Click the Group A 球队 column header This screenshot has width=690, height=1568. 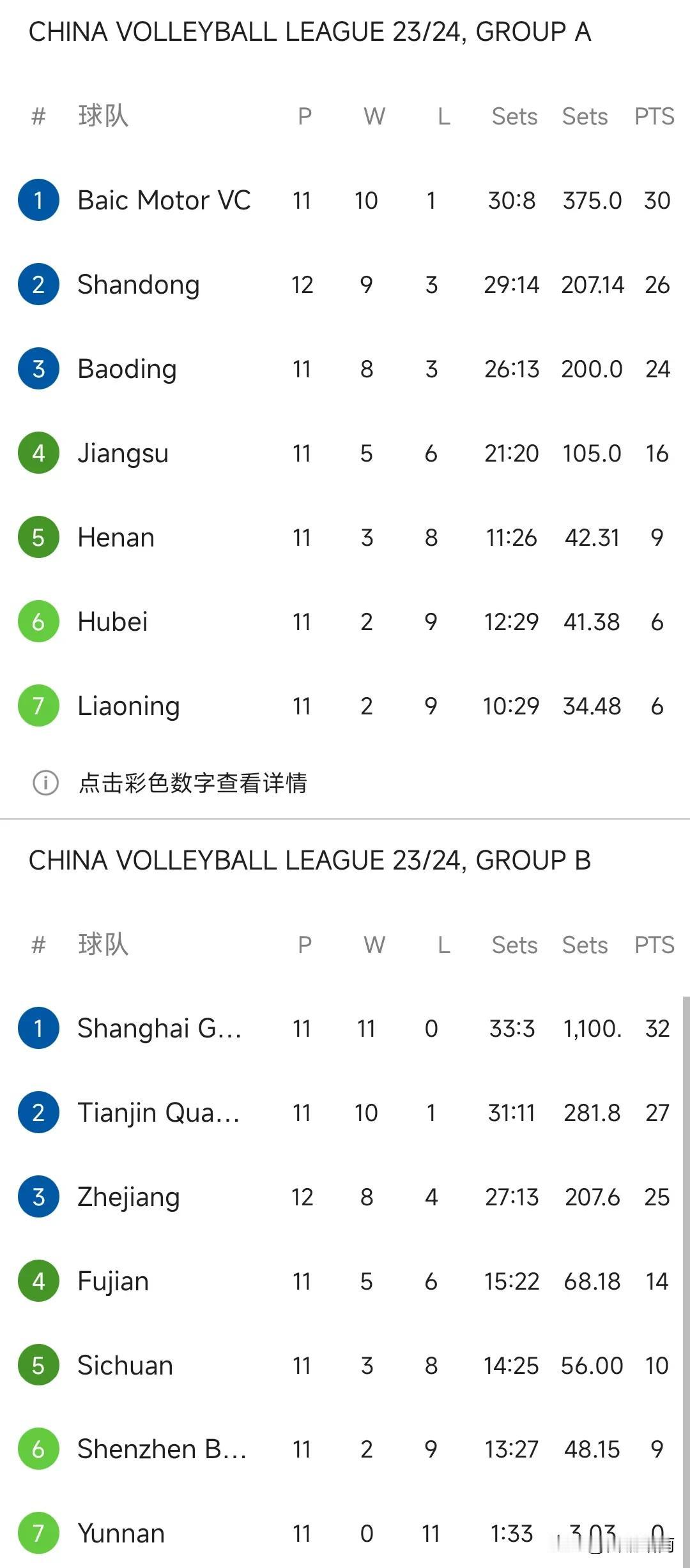[x=103, y=116]
